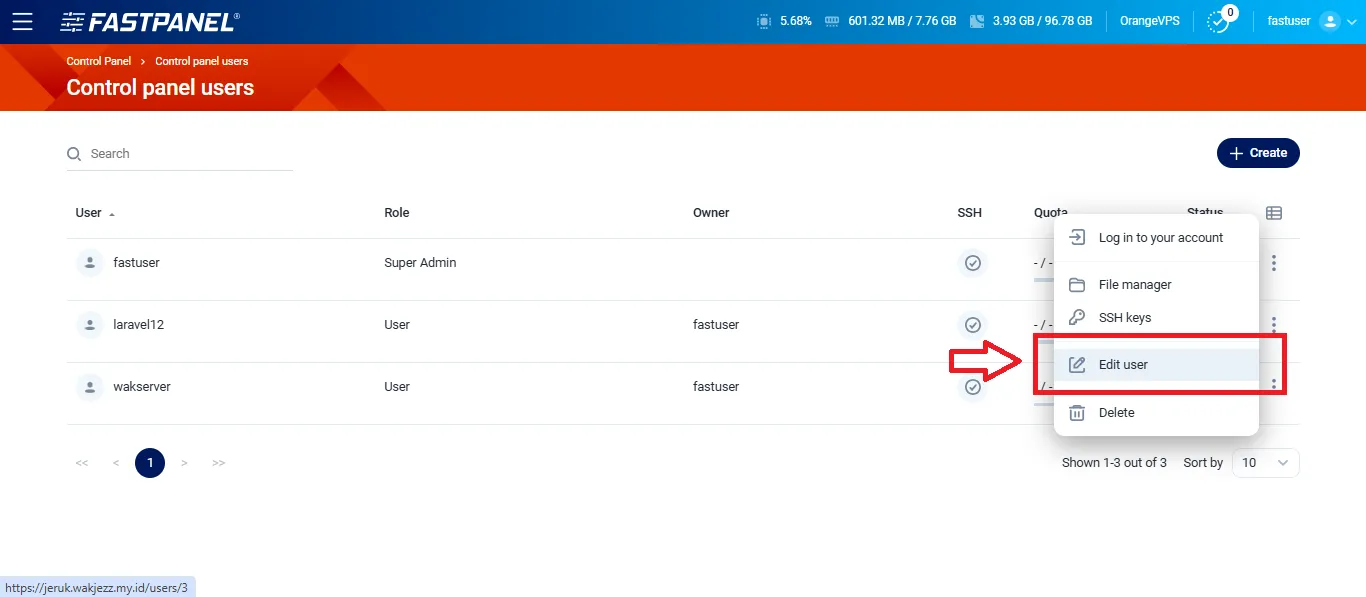Open the three-dot menu for fastuser row
Viewport: 1366px width, 597px height.
click(x=1273, y=263)
